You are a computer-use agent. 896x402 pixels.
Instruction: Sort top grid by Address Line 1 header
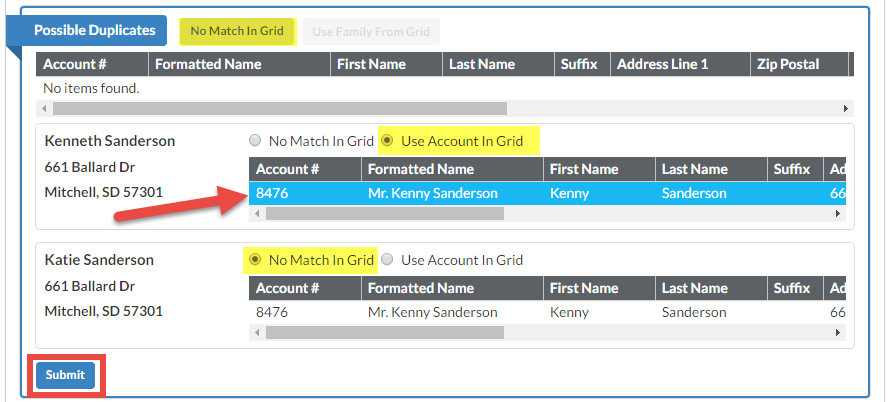point(662,64)
